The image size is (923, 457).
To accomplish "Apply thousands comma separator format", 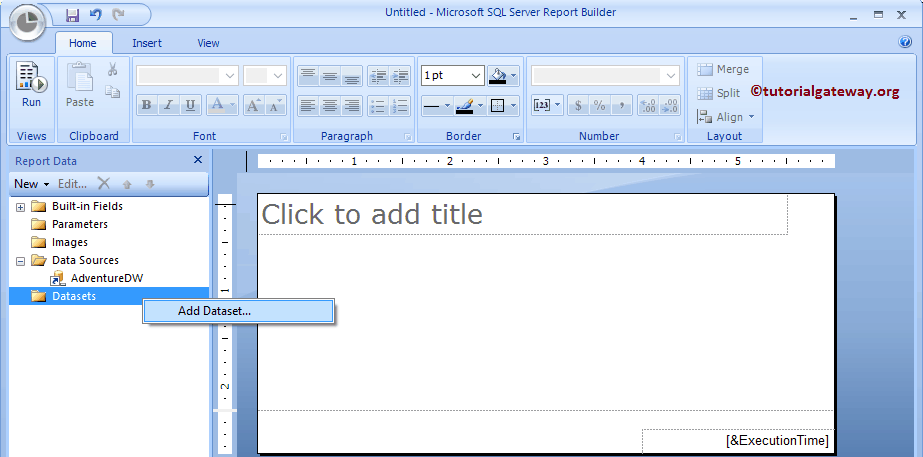I will (622, 105).
